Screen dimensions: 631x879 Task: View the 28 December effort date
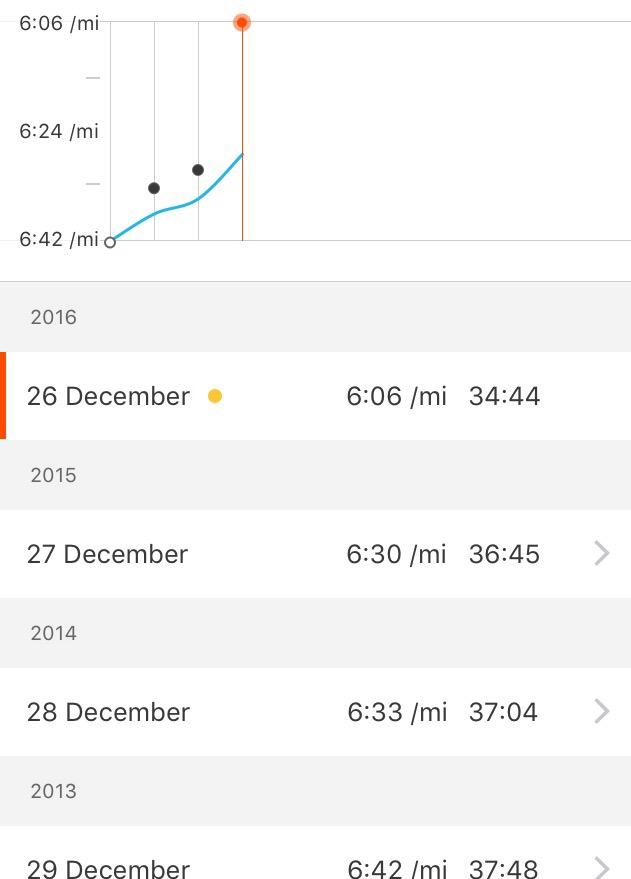click(108, 712)
